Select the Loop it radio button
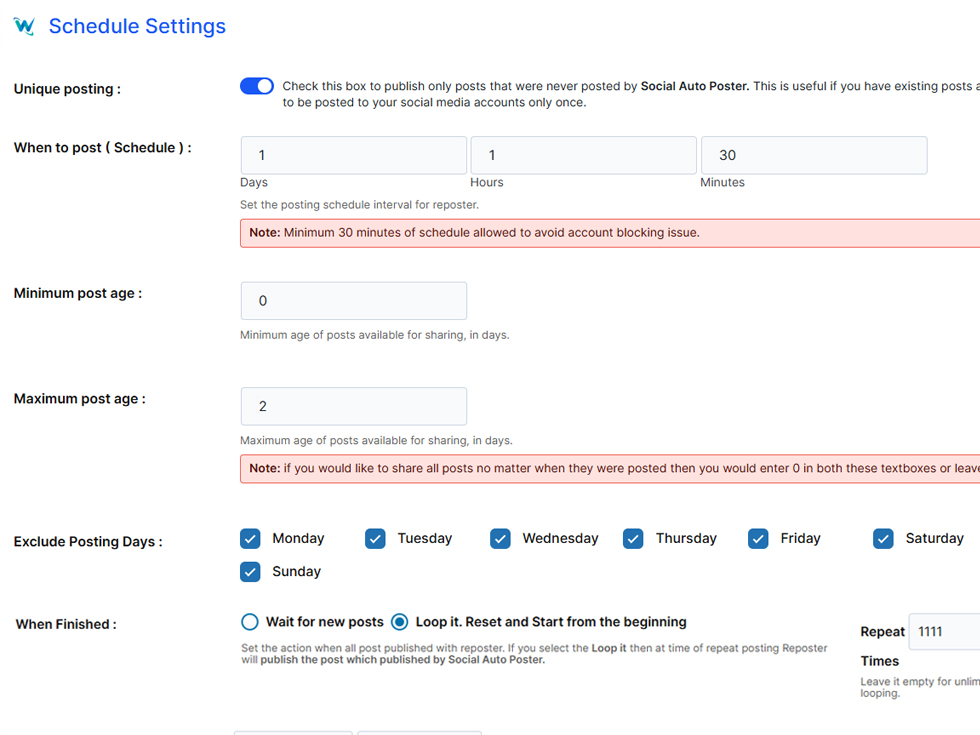 (x=400, y=622)
